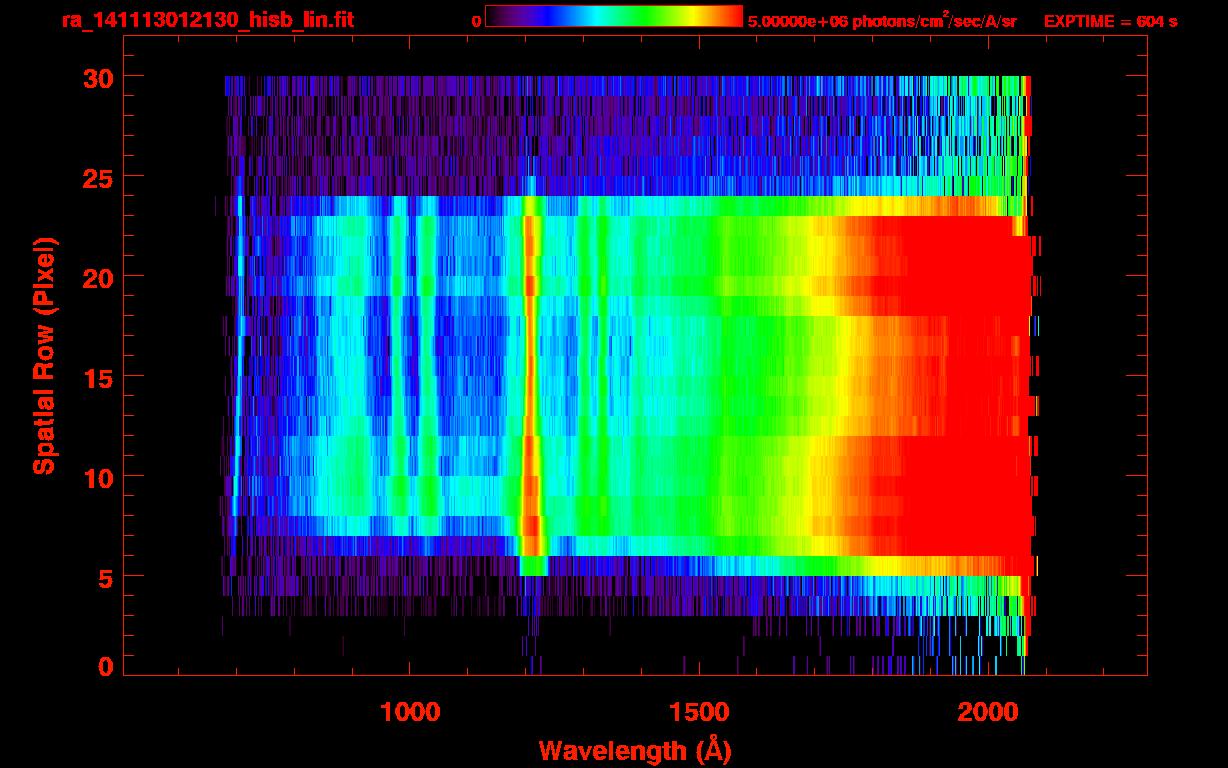Click the Wavelength (Å) axis title
Screen dimensions: 1228x768
[x=634, y=750]
